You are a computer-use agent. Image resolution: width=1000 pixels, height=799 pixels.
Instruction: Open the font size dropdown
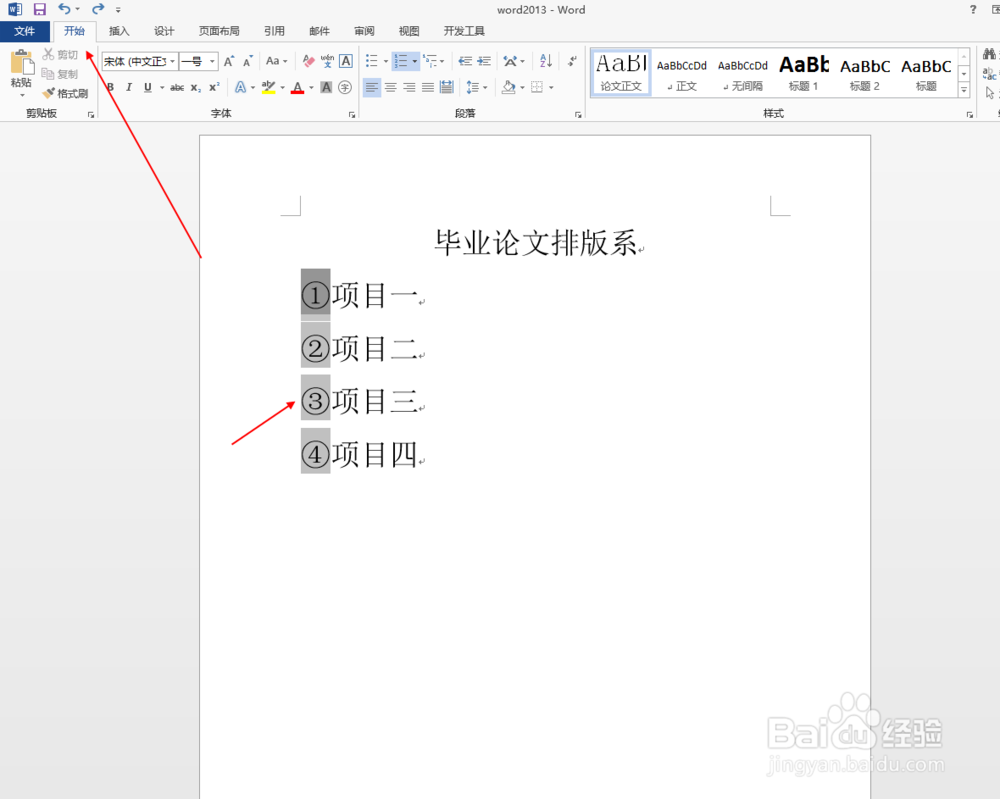211,61
